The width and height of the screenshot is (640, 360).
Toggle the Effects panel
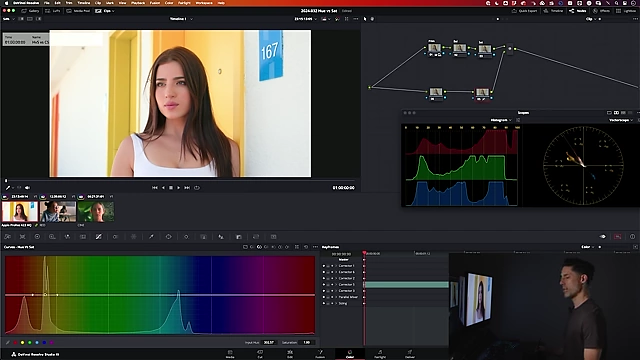pyautogui.click(x=602, y=11)
